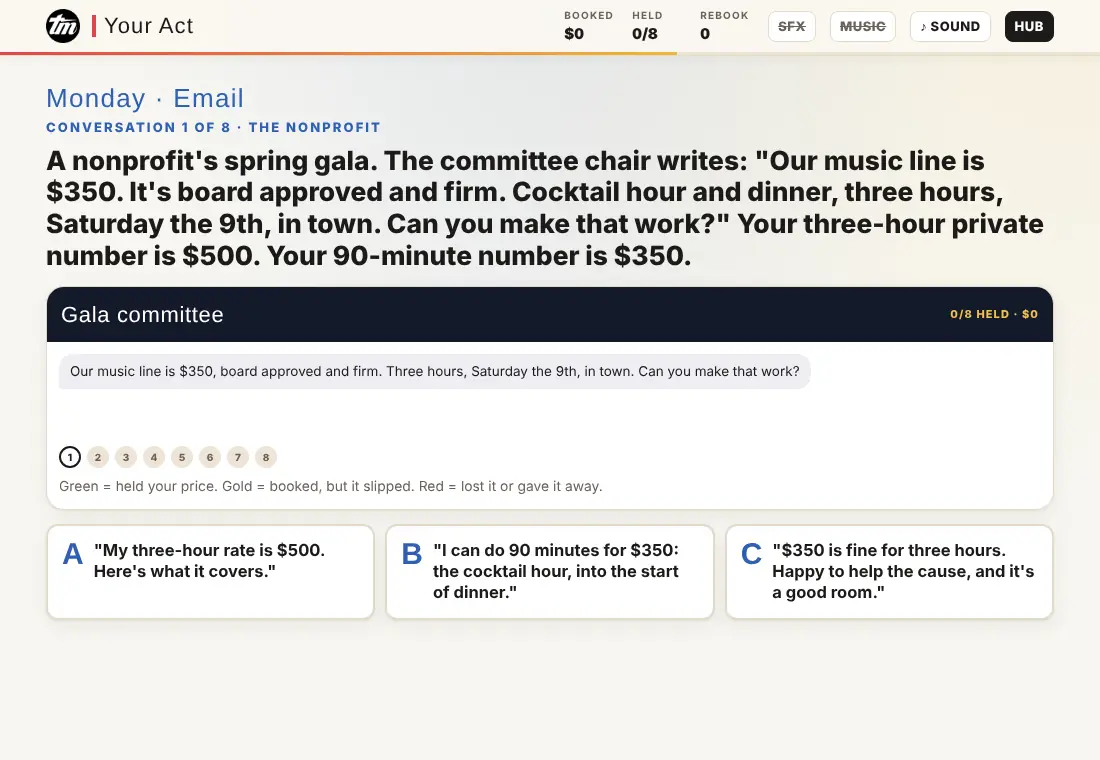Select conversation step circle 8
Image resolution: width=1100 pixels, height=760 pixels.
266,457
